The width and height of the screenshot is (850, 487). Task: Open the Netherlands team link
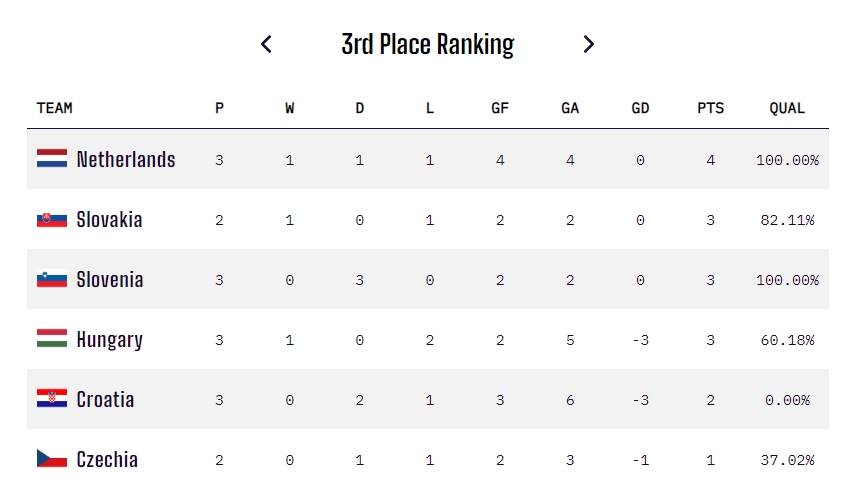(126, 159)
